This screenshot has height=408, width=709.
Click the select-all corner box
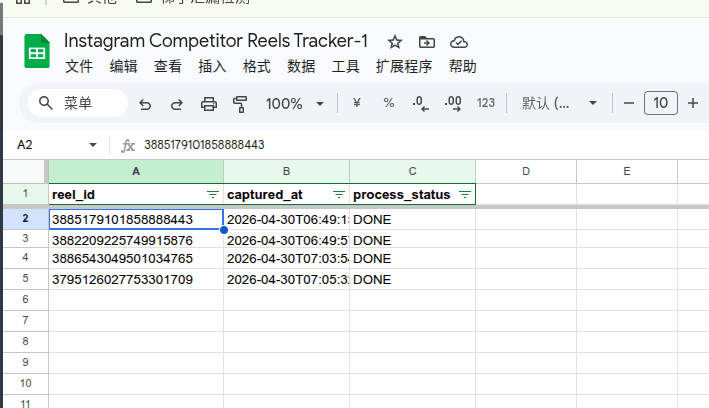click(x=25, y=171)
